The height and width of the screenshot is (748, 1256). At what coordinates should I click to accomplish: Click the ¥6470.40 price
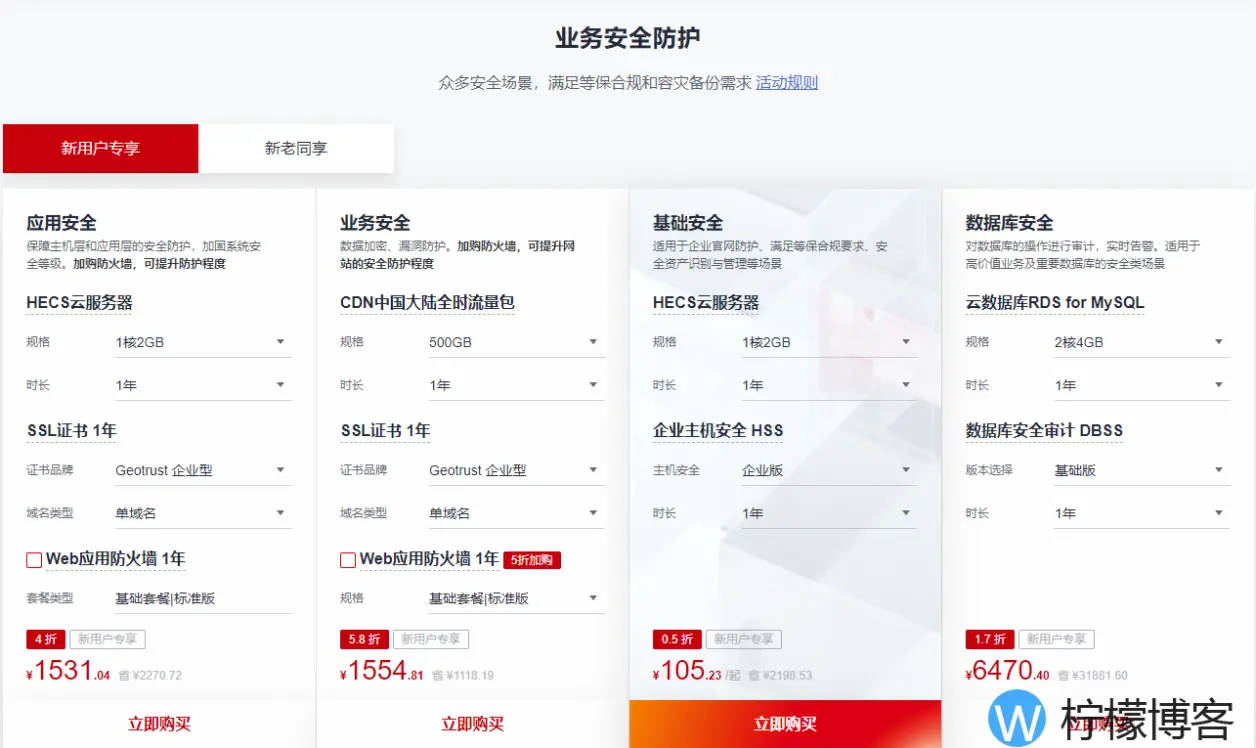point(1008,671)
